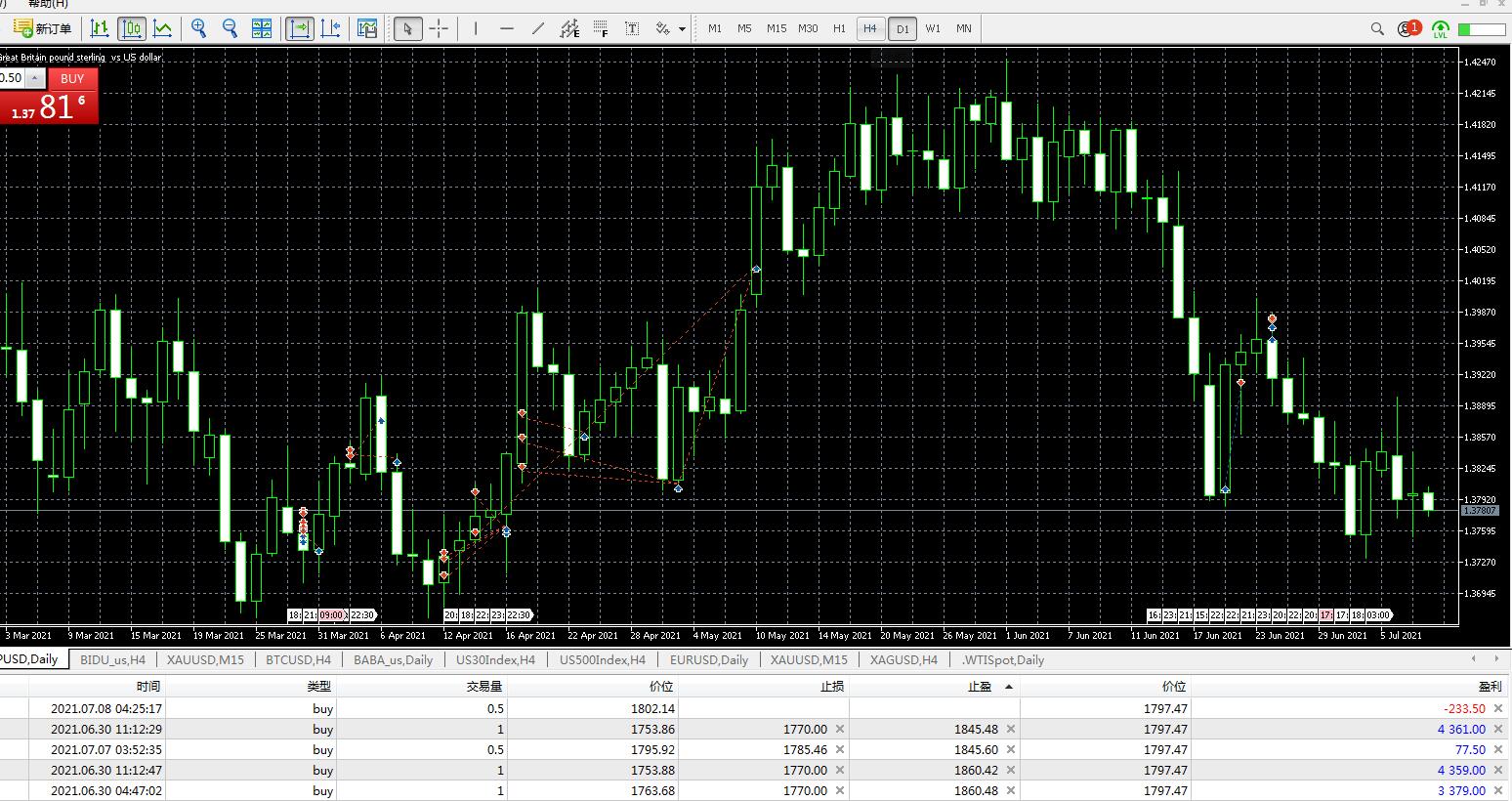Remove stop loss 1785.46

point(840,750)
